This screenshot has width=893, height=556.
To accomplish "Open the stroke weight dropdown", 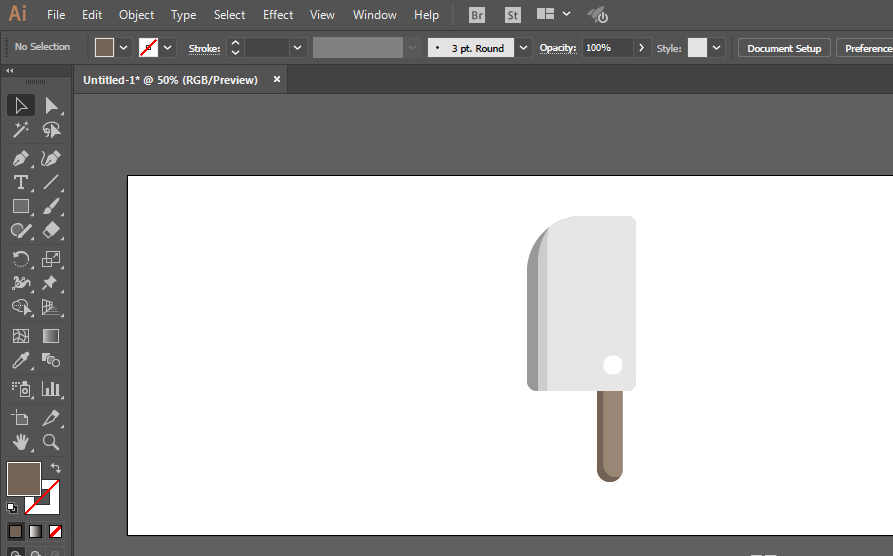I will tap(298, 48).
